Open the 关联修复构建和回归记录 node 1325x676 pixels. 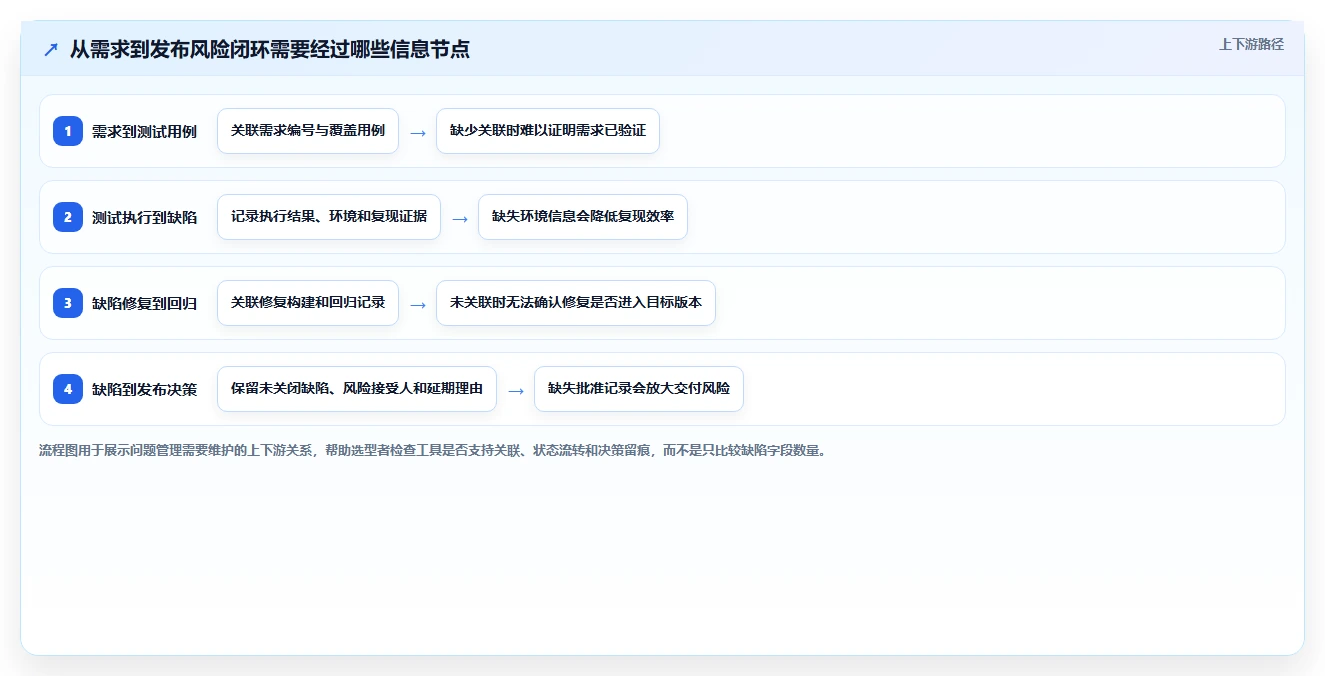point(308,303)
